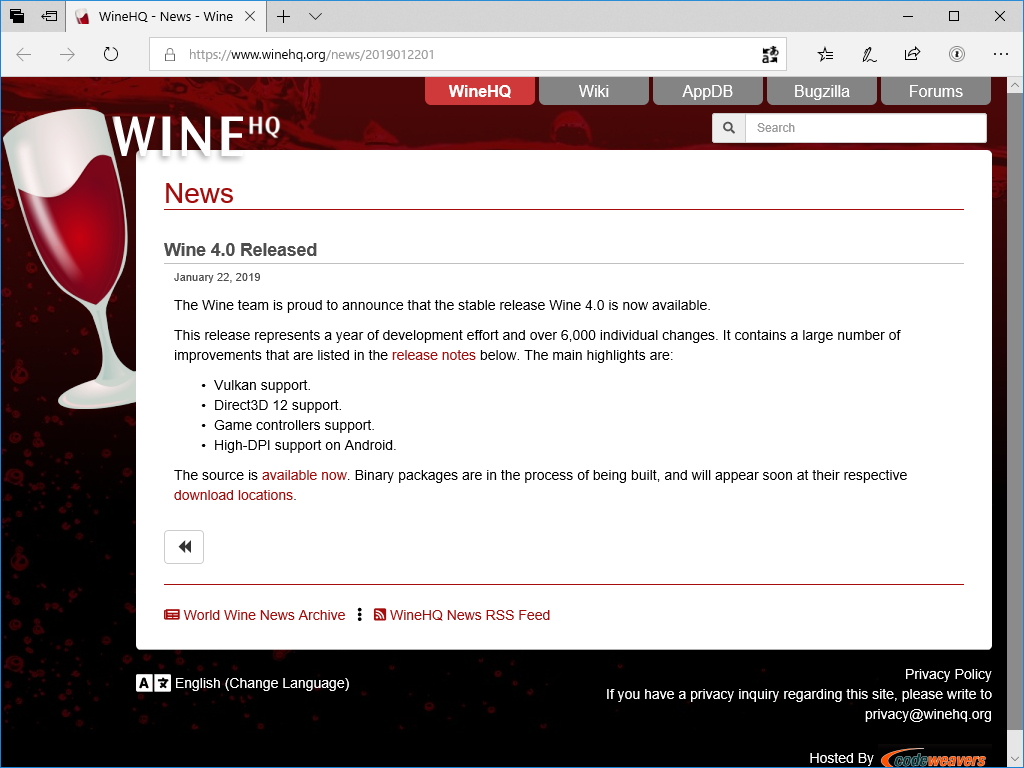Open the tab list chevron next to new tab
The height and width of the screenshot is (768, 1024).
[x=315, y=16]
